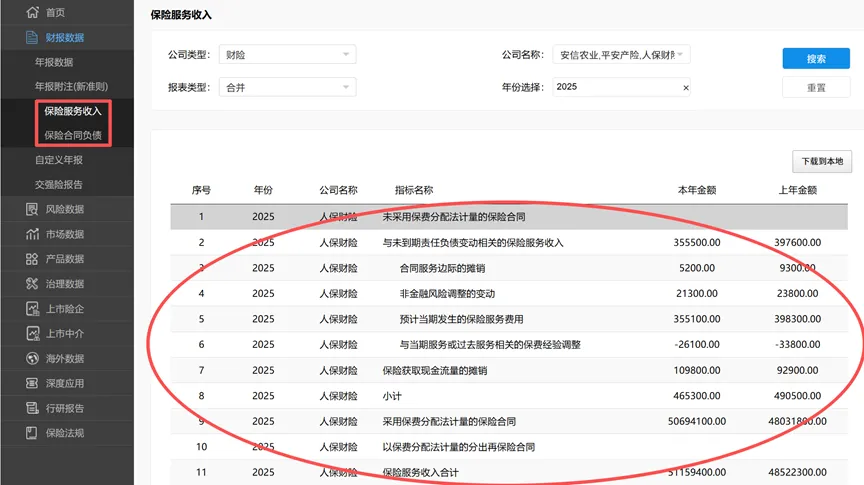Click the value 50694100.00
Viewport: 864px width, 485px height.
point(697,422)
